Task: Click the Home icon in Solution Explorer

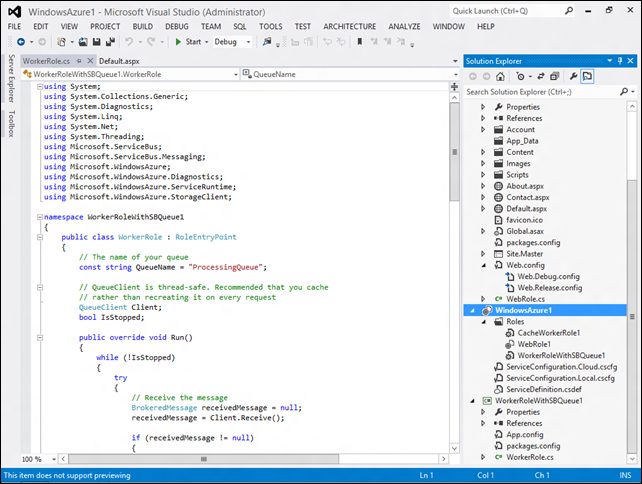Action: pos(501,76)
